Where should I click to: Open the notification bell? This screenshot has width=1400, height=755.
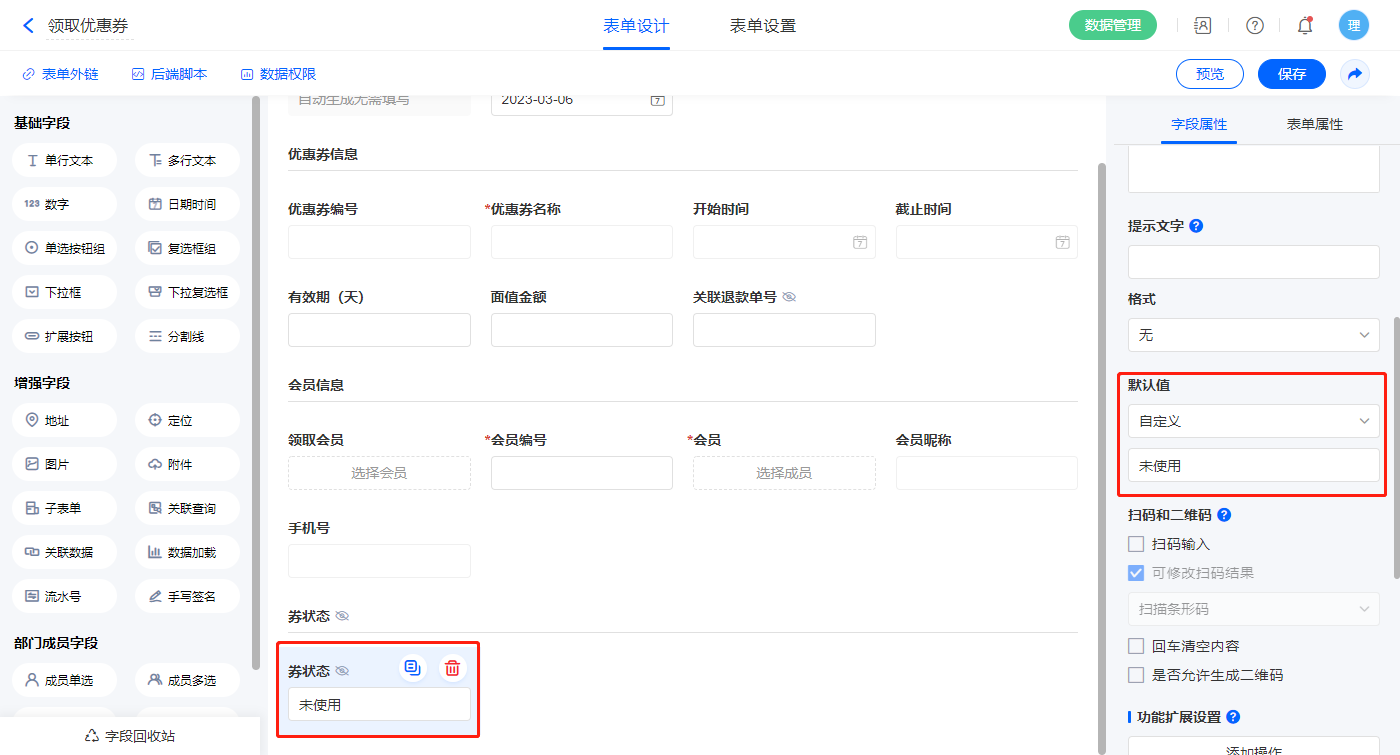tap(1305, 25)
